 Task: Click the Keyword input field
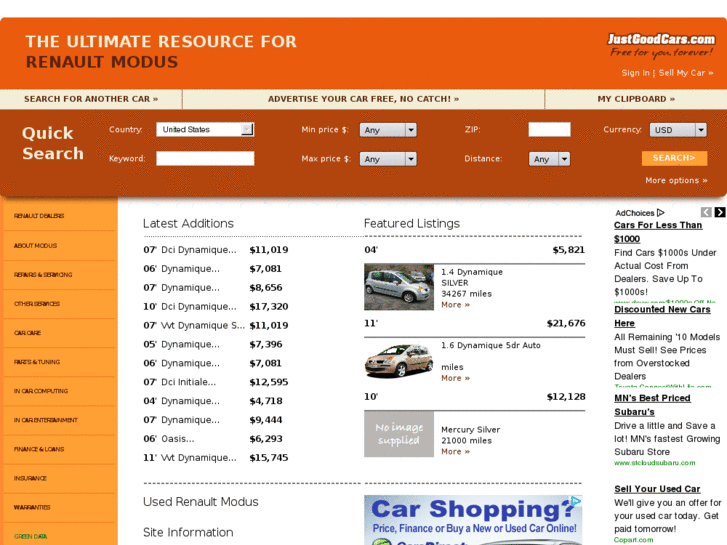tap(205, 159)
